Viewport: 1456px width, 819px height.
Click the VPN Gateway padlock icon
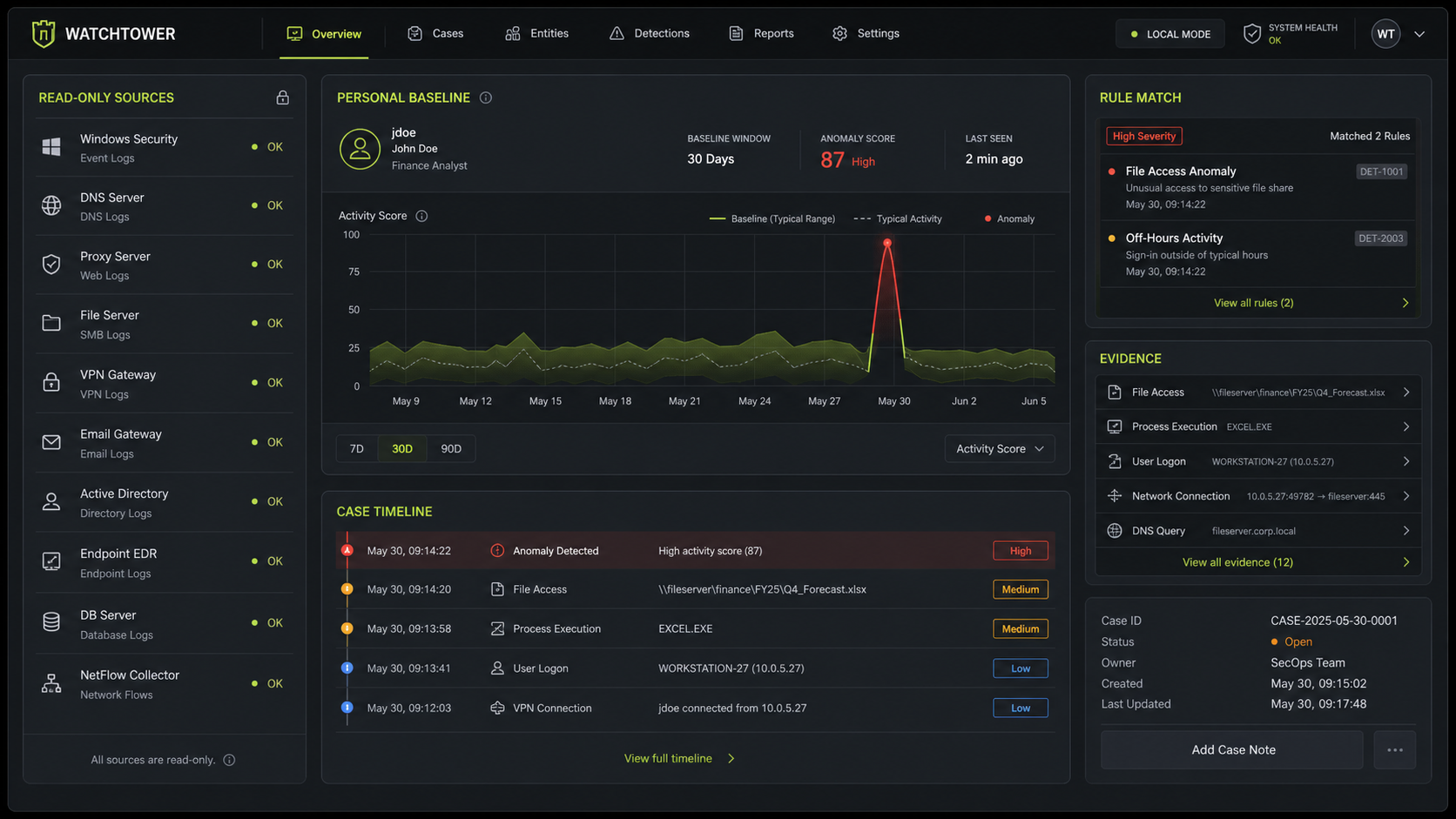click(x=51, y=382)
